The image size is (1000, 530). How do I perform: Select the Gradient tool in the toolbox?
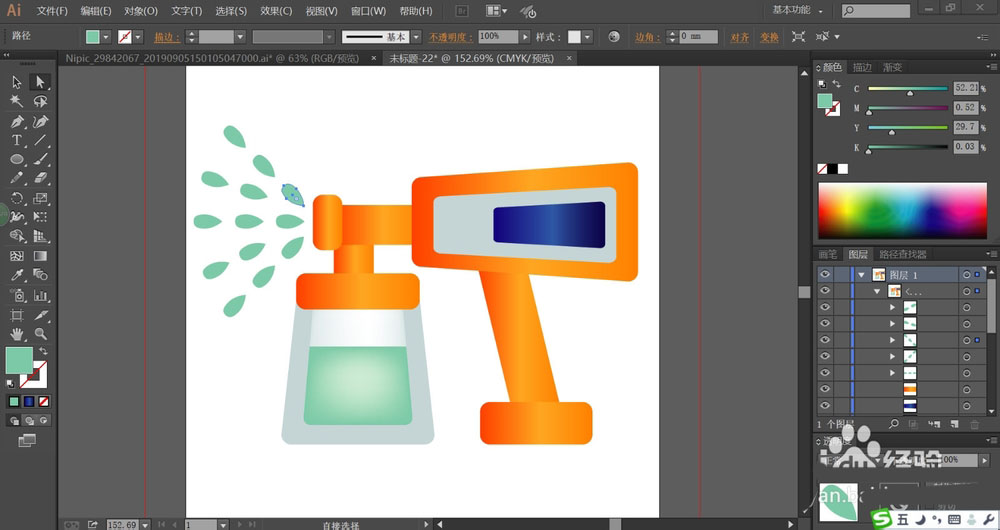click(x=40, y=256)
